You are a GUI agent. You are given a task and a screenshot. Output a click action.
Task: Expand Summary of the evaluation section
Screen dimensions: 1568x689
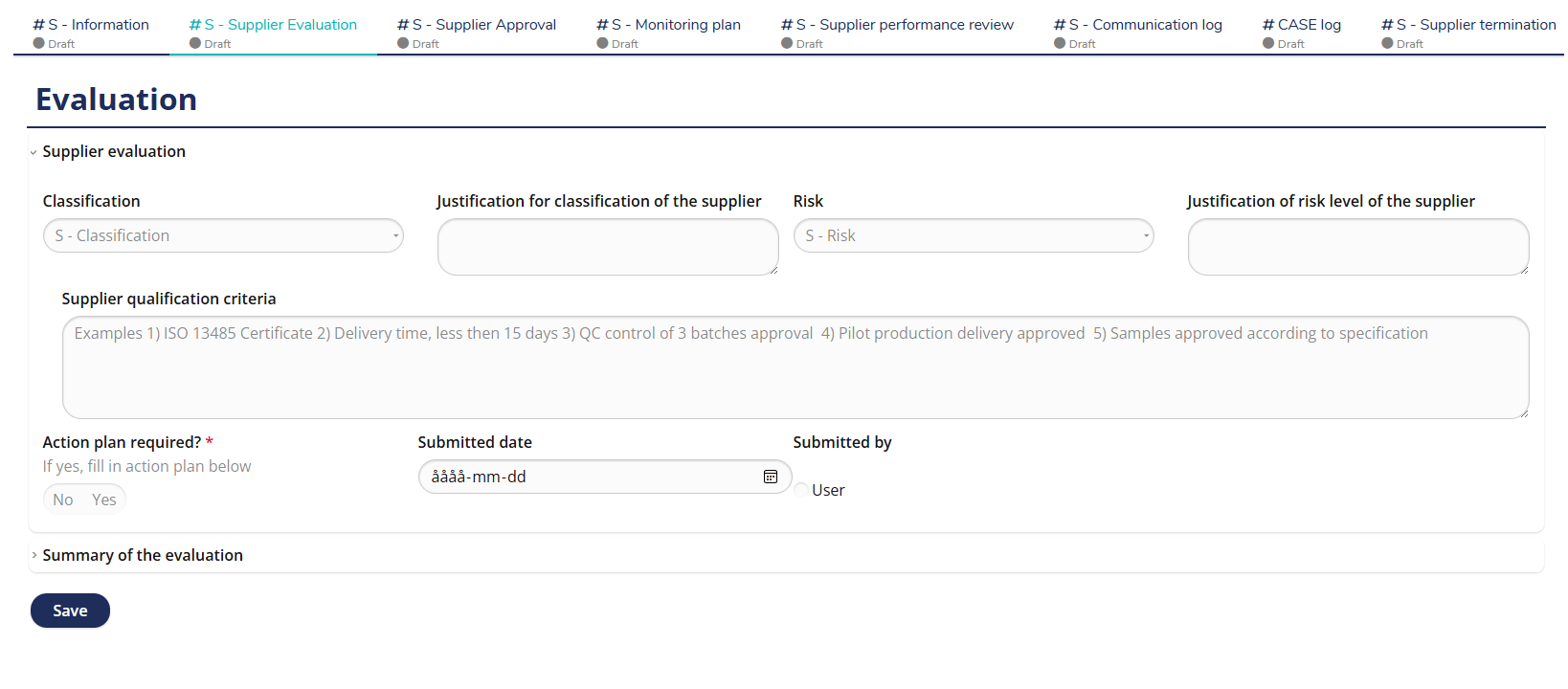pyautogui.click(x=143, y=555)
